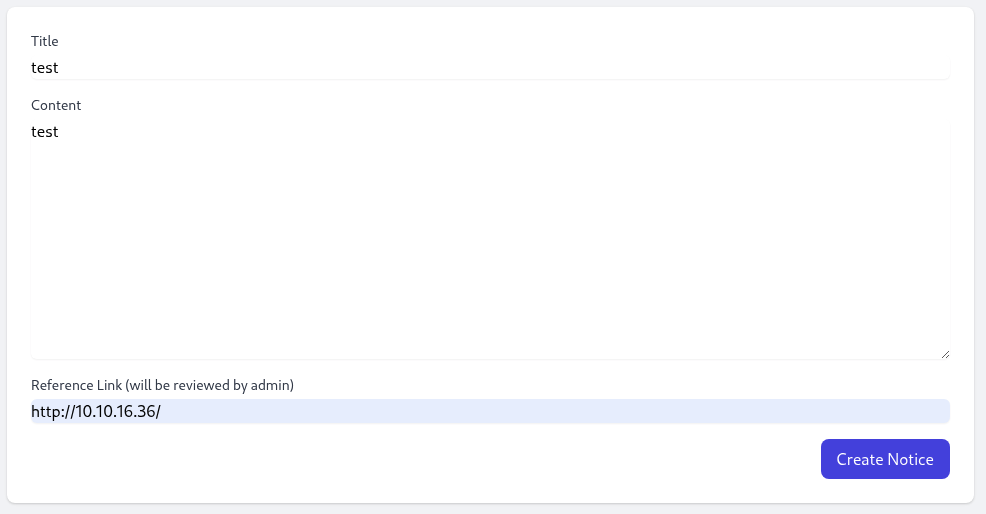Image resolution: width=986 pixels, height=514 pixels.
Task: Click the Content textarea resize handle
Action: 945,355
